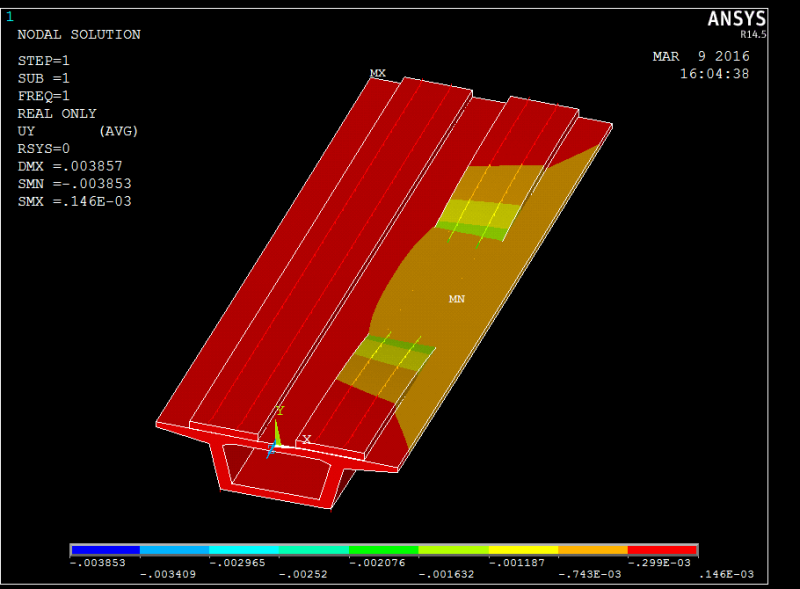This screenshot has height=589, width=800.
Task: Click the NODAL SOLUTION title text
Action: pyautogui.click(x=79, y=35)
